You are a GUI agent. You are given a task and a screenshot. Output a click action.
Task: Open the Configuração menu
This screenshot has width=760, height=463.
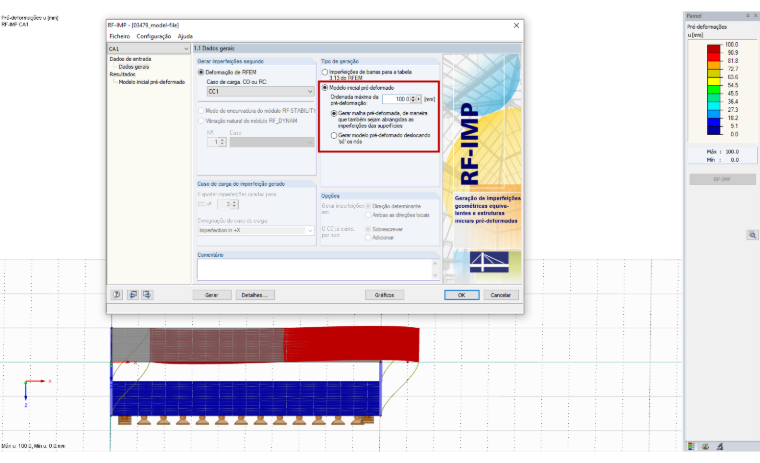[x=154, y=36]
